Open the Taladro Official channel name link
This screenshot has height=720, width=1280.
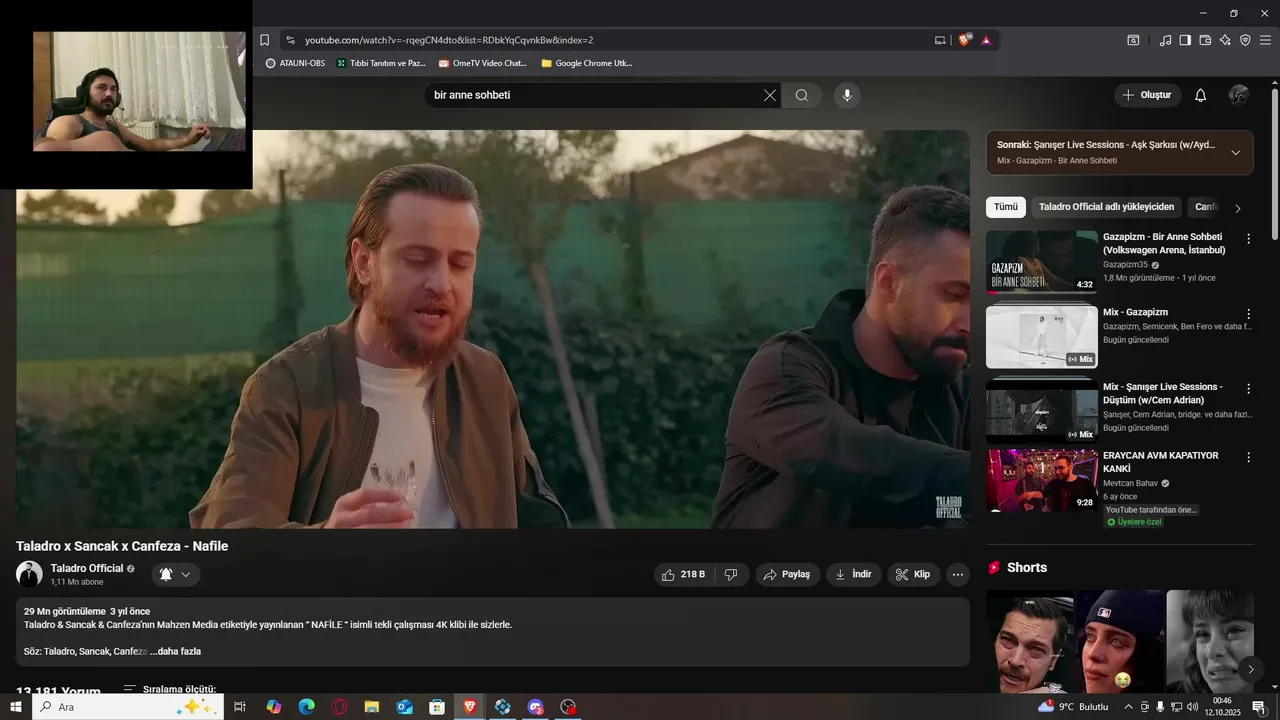[87, 568]
